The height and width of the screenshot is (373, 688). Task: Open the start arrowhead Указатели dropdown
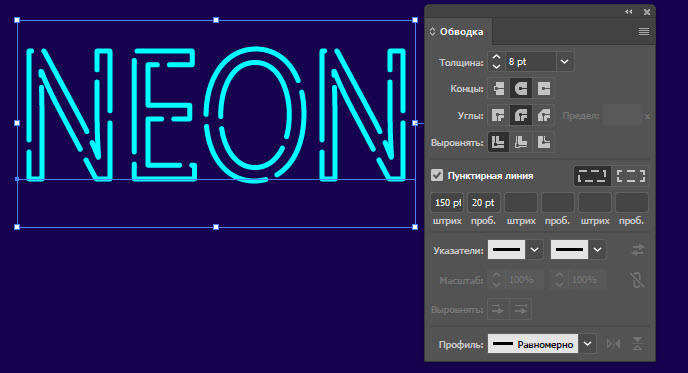[534, 250]
